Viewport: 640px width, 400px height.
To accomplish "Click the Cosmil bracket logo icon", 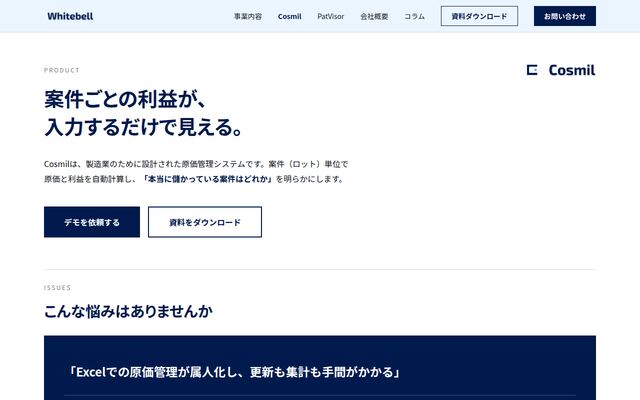I will click(x=532, y=70).
